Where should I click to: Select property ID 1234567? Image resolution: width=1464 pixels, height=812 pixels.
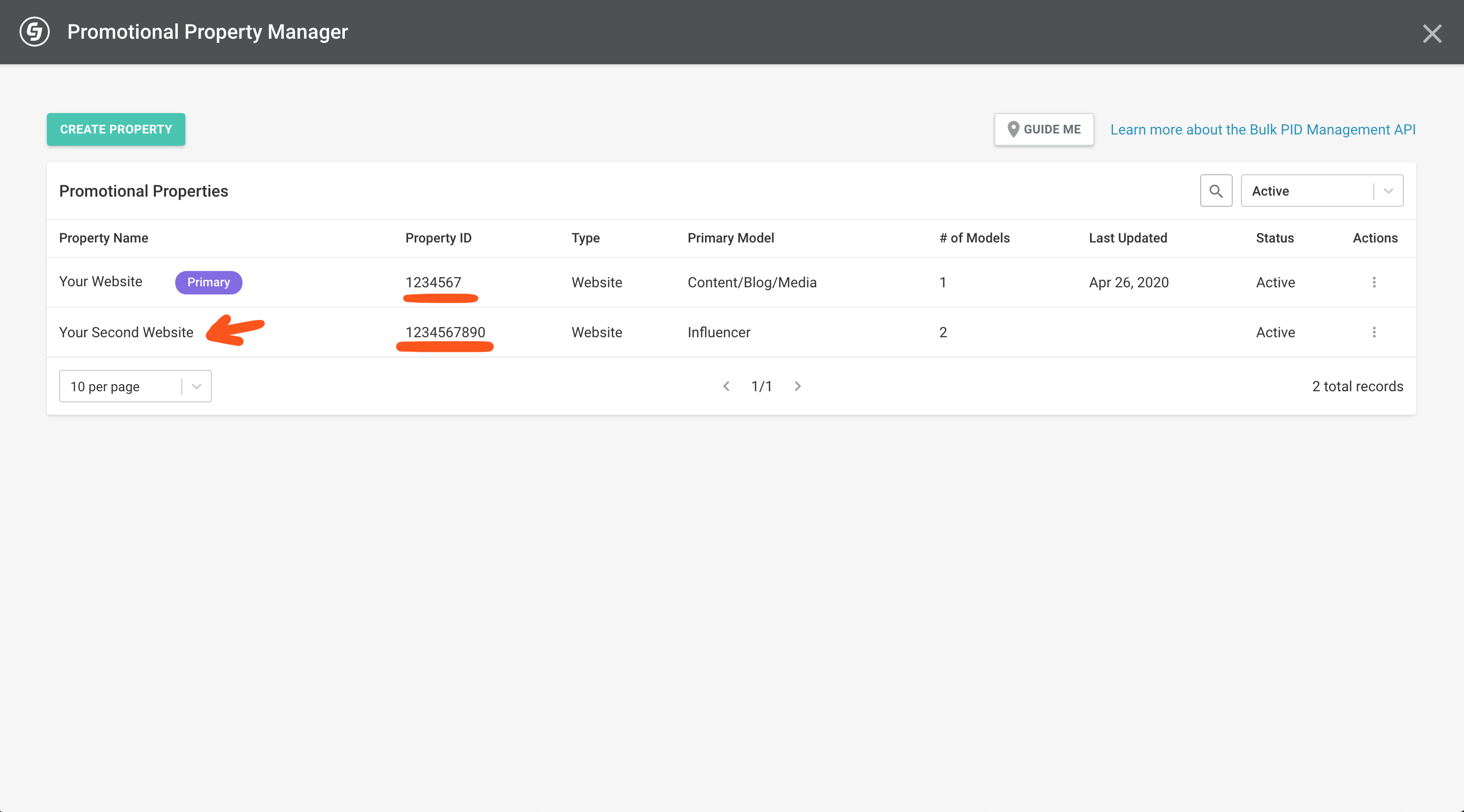433,282
